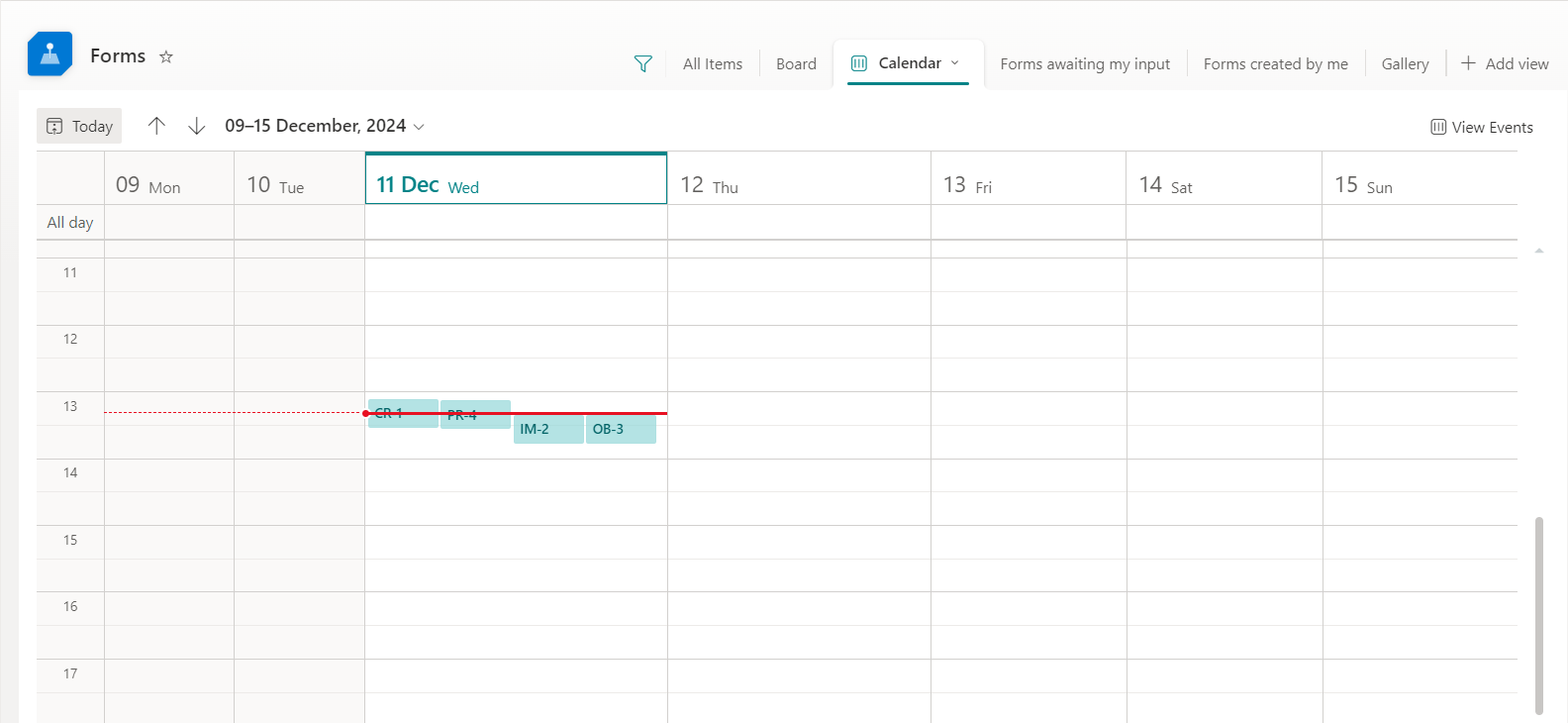Click the plus icon for Add view

(1468, 63)
